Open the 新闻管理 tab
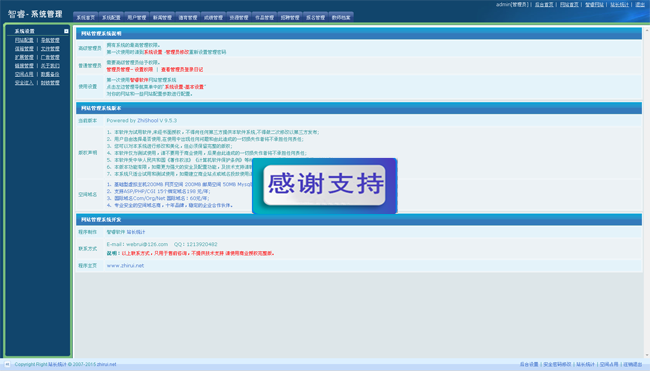The image size is (650, 371). [162, 17]
